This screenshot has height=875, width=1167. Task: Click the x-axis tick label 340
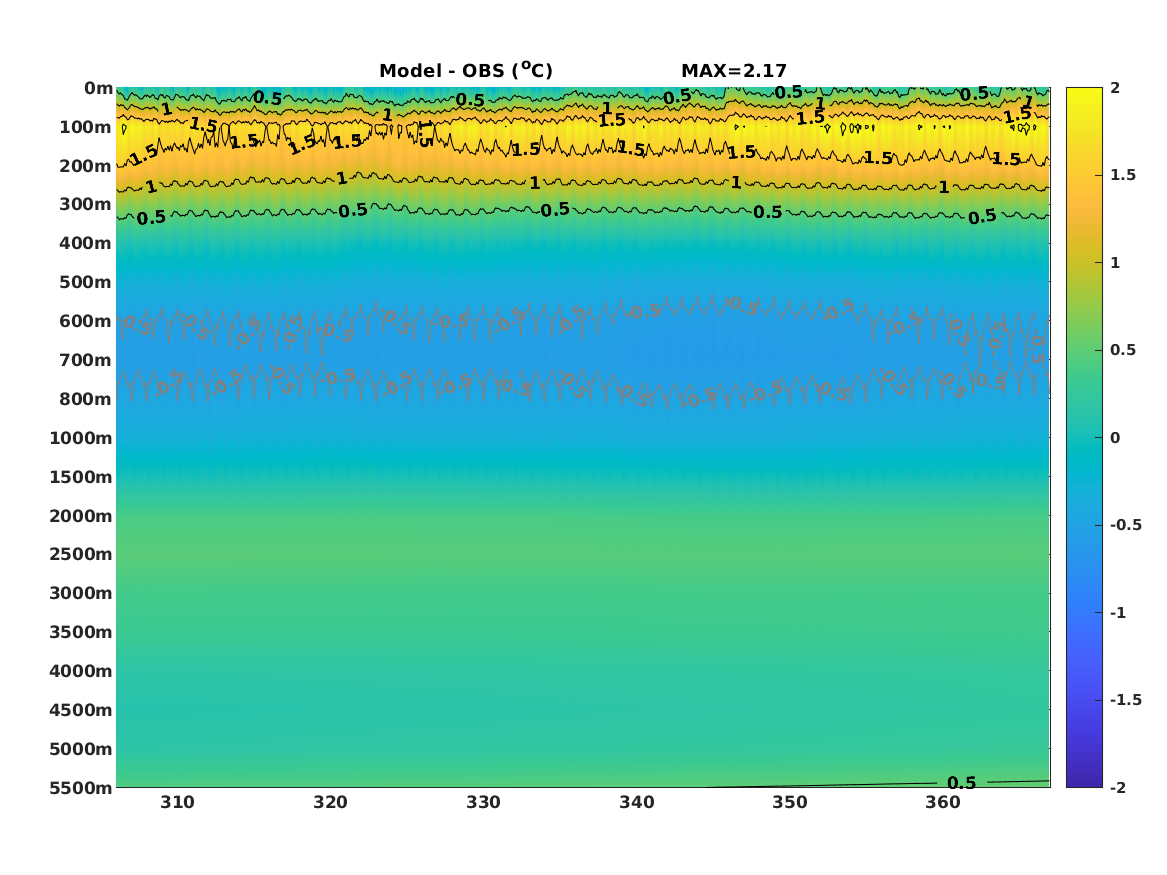pos(636,802)
